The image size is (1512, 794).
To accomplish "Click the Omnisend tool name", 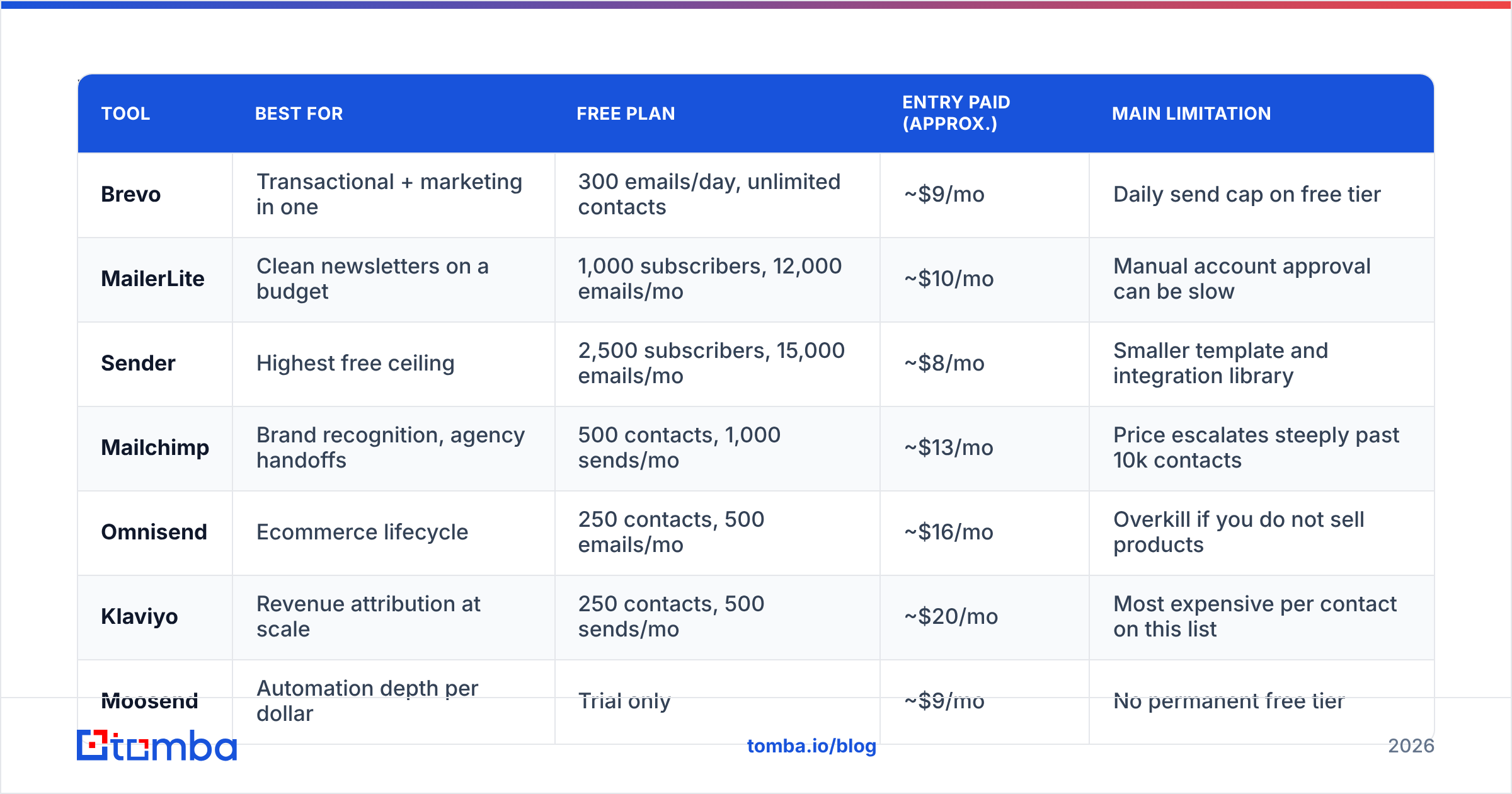I will point(154,532).
